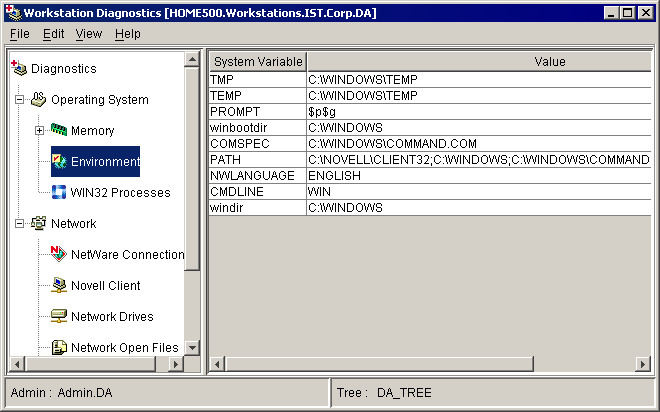Click the Workstation Diagnostics title bar icon
The image size is (660, 412).
13,13
